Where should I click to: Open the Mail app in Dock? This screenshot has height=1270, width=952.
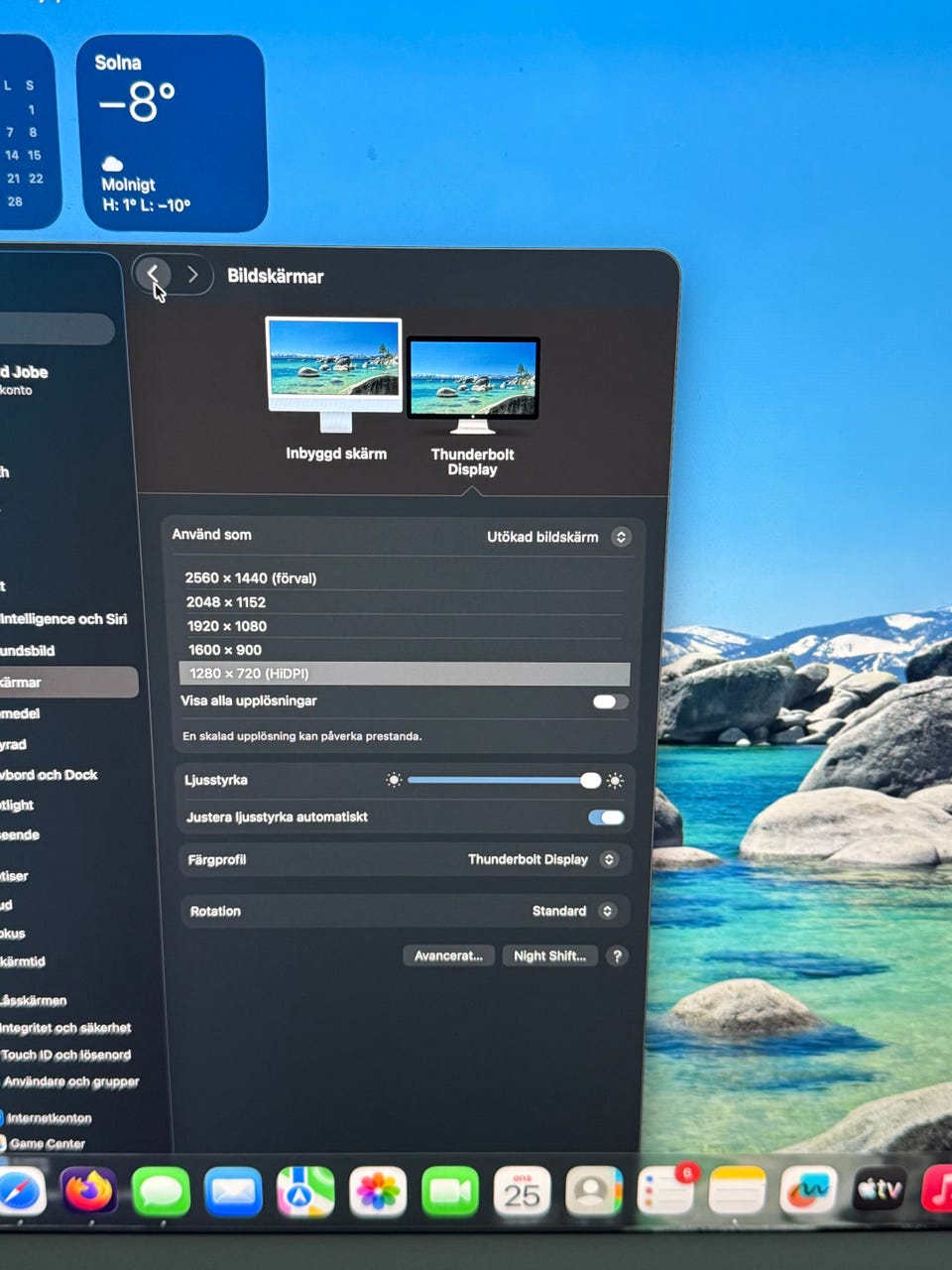[x=233, y=1192]
